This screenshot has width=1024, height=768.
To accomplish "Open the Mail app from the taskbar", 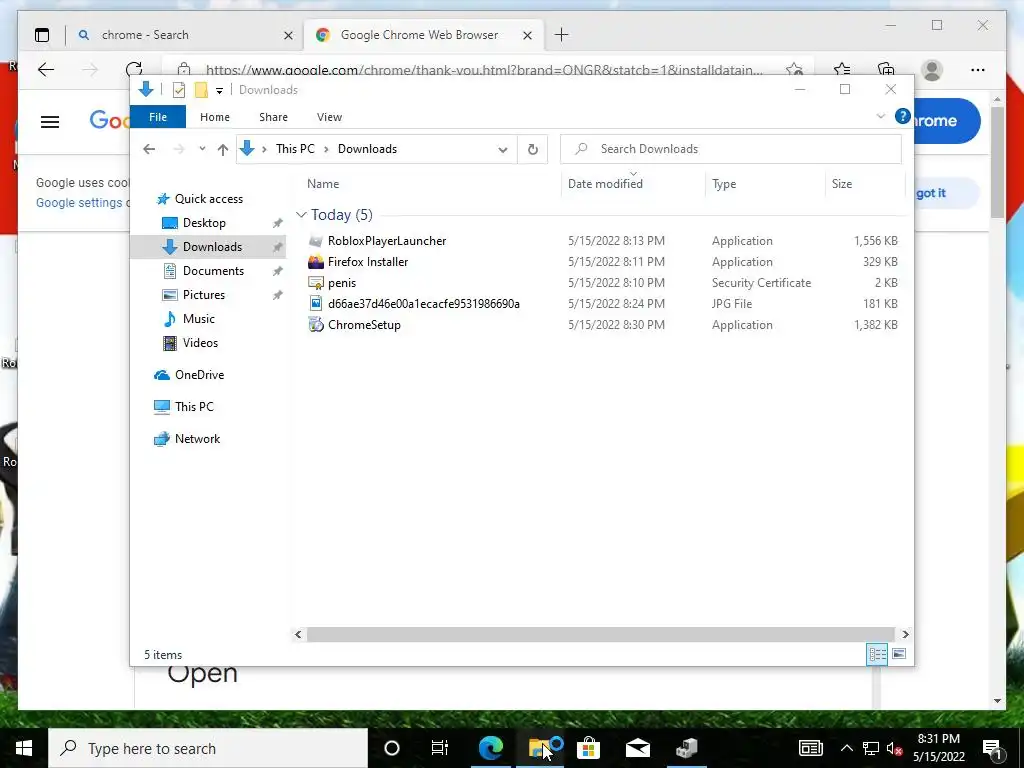I will (637, 748).
